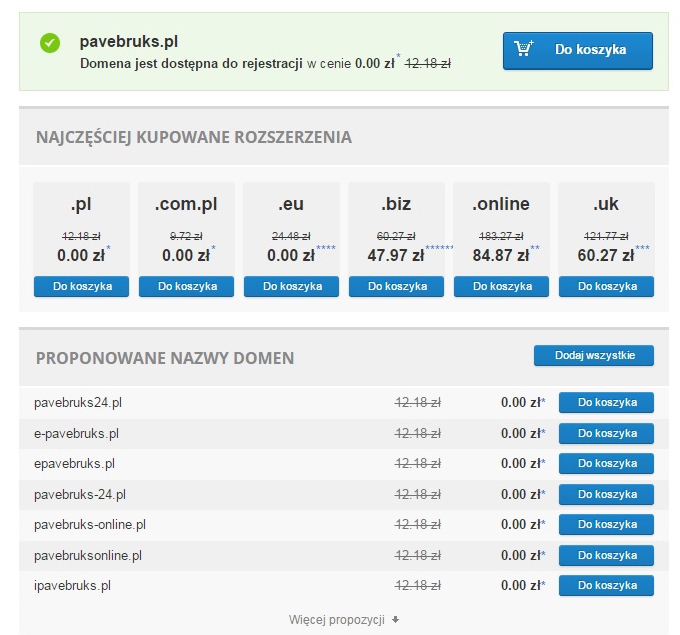Add the .online extension to cart

click(501, 286)
